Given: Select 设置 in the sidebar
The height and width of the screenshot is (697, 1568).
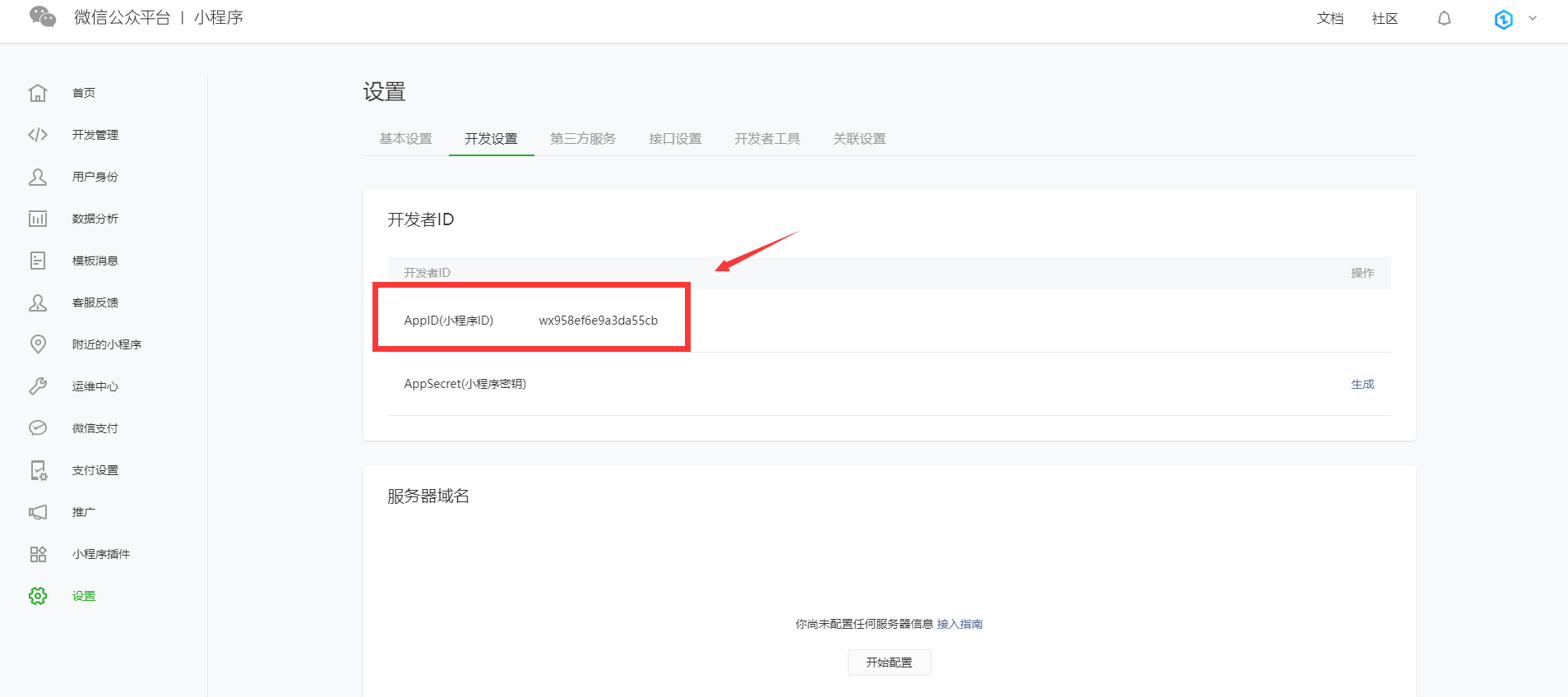Looking at the screenshot, I should 84,596.
